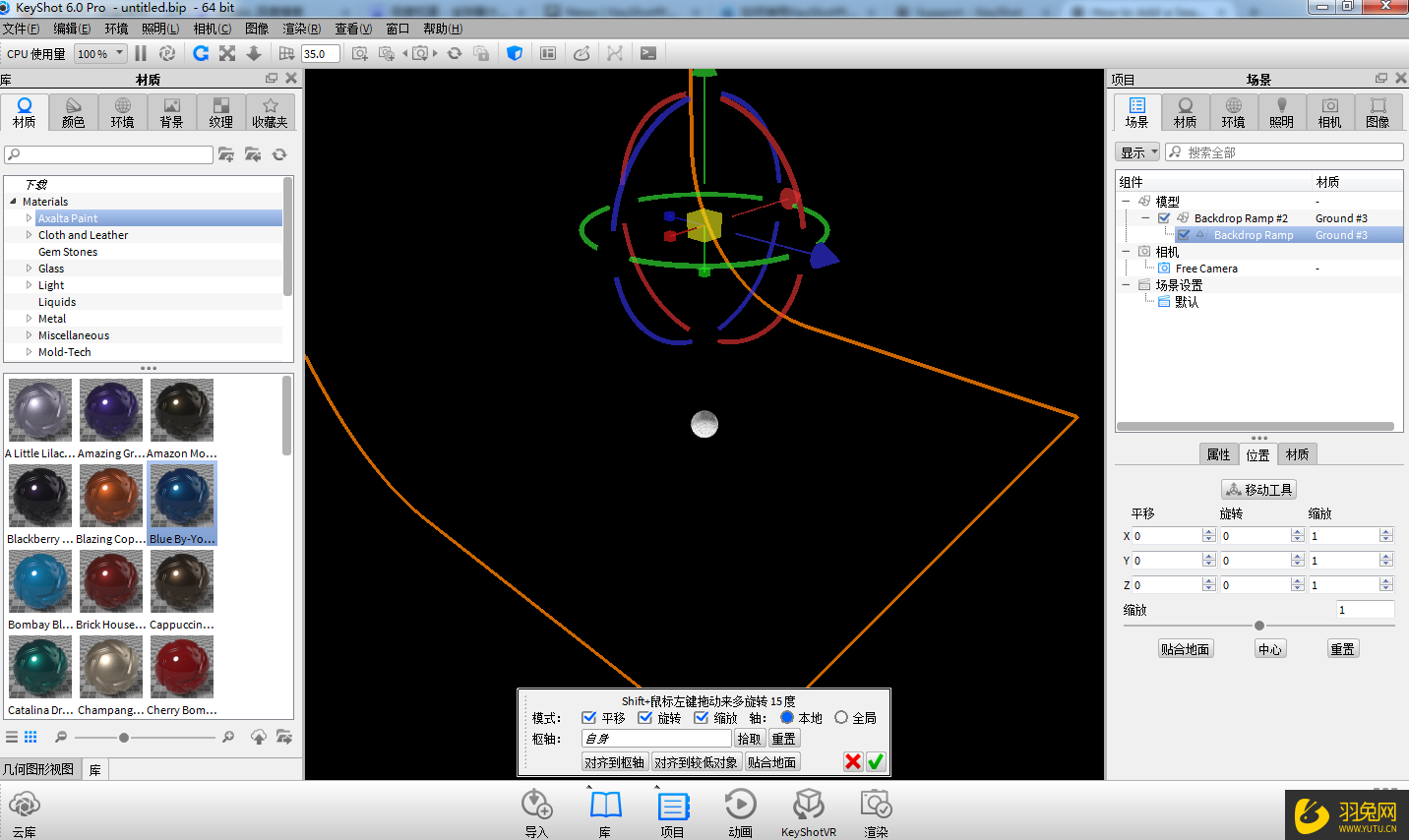Click the add folder icon beside library search

[226, 154]
